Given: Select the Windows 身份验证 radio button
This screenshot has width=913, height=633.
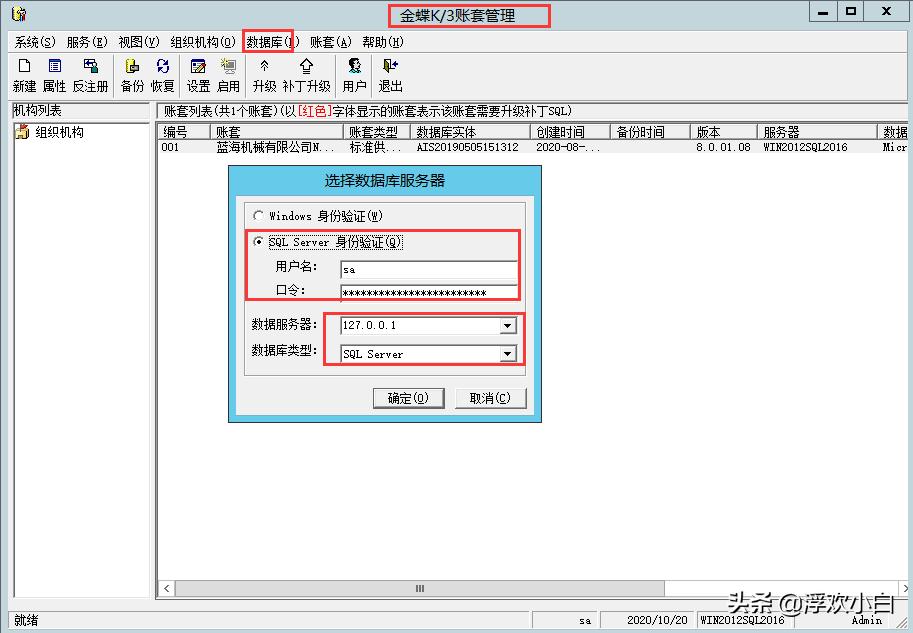Looking at the screenshot, I should pyautogui.click(x=259, y=218).
